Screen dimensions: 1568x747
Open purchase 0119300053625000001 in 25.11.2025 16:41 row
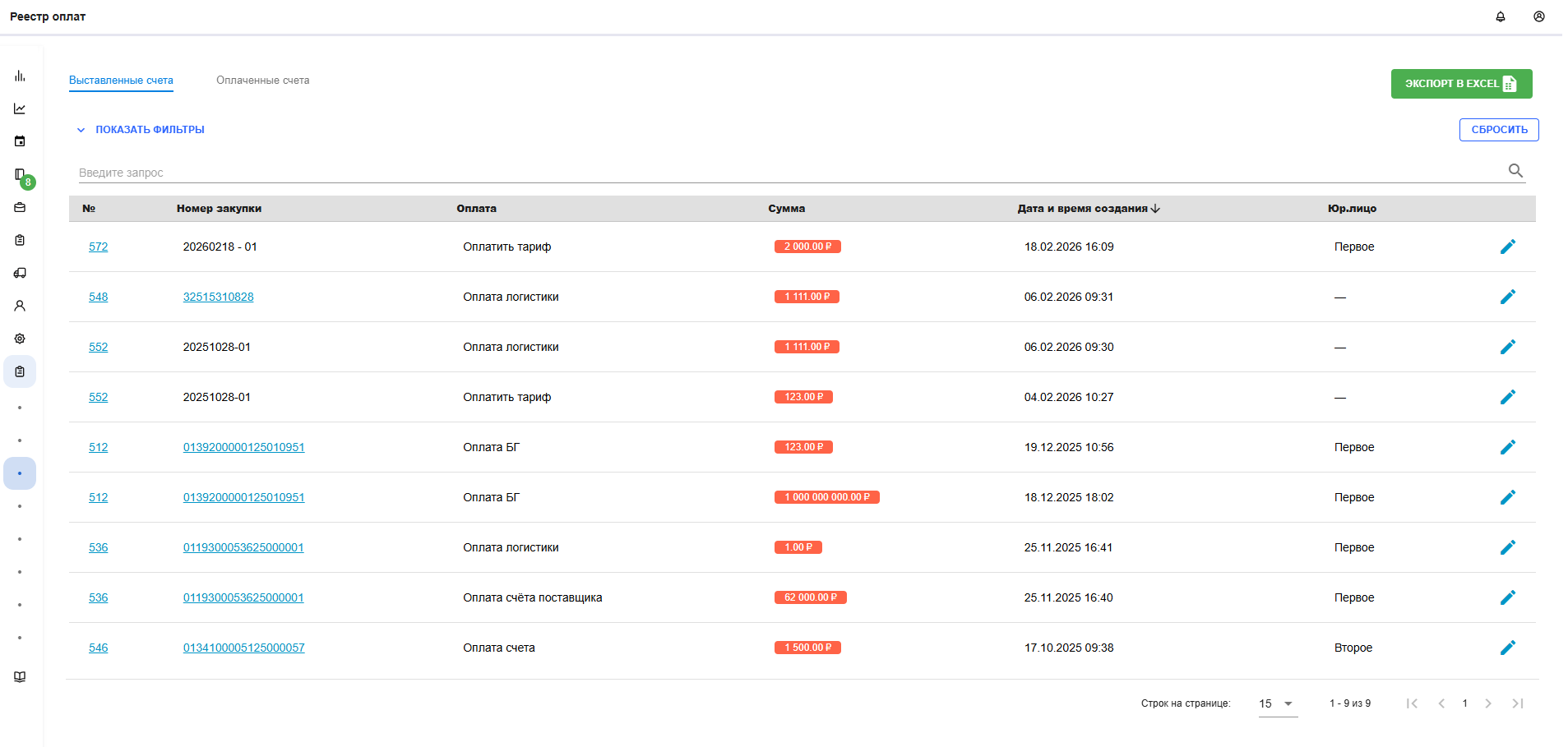tap(243, 547)
